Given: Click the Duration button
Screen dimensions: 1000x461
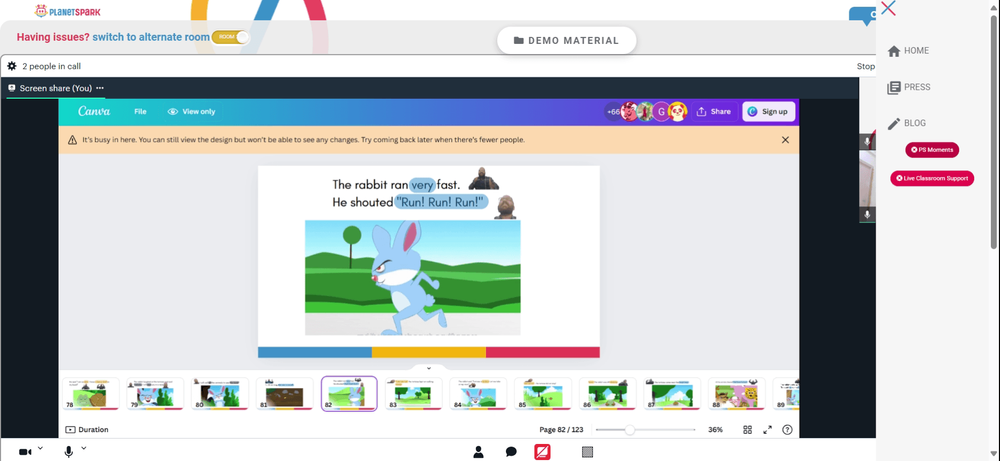Looking at the screenshot, I should (x=87, y=430).
